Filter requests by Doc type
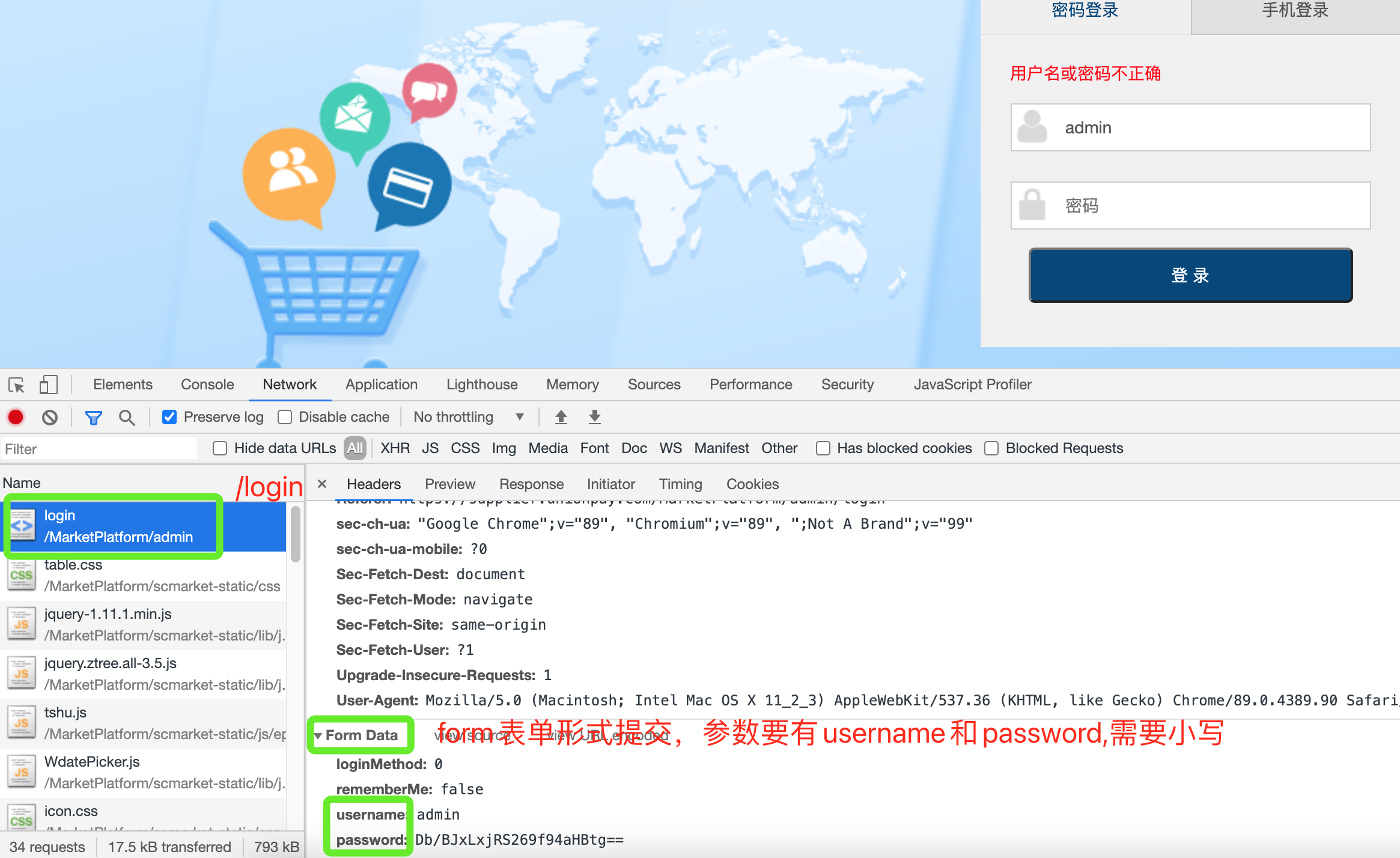The image size is (1400, 858). pos(634,448)
